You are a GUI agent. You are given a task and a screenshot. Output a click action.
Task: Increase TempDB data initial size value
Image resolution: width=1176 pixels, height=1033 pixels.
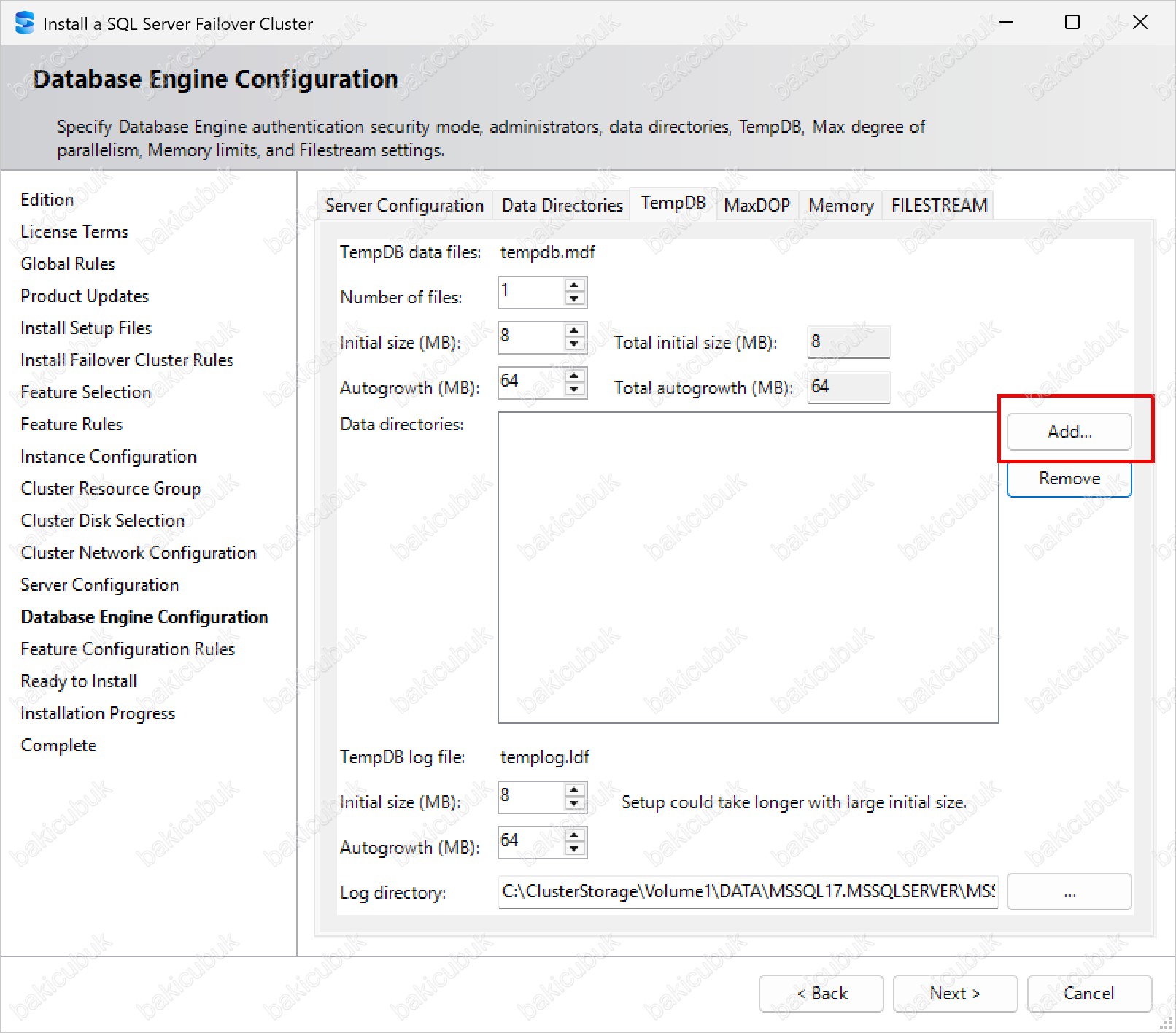click(x=575, y=330)
